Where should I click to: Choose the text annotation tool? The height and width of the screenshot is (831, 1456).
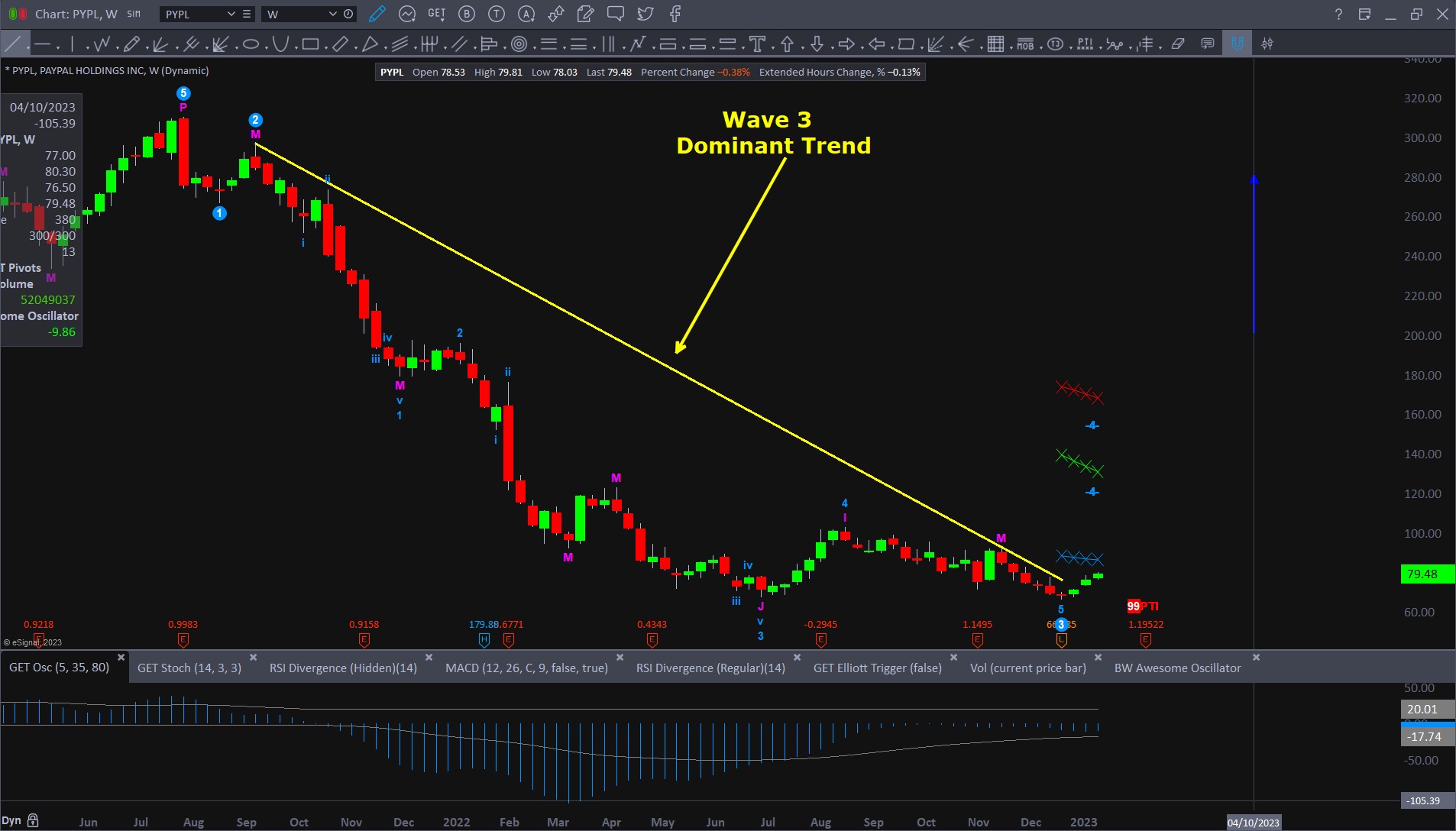tap(757, 44)
